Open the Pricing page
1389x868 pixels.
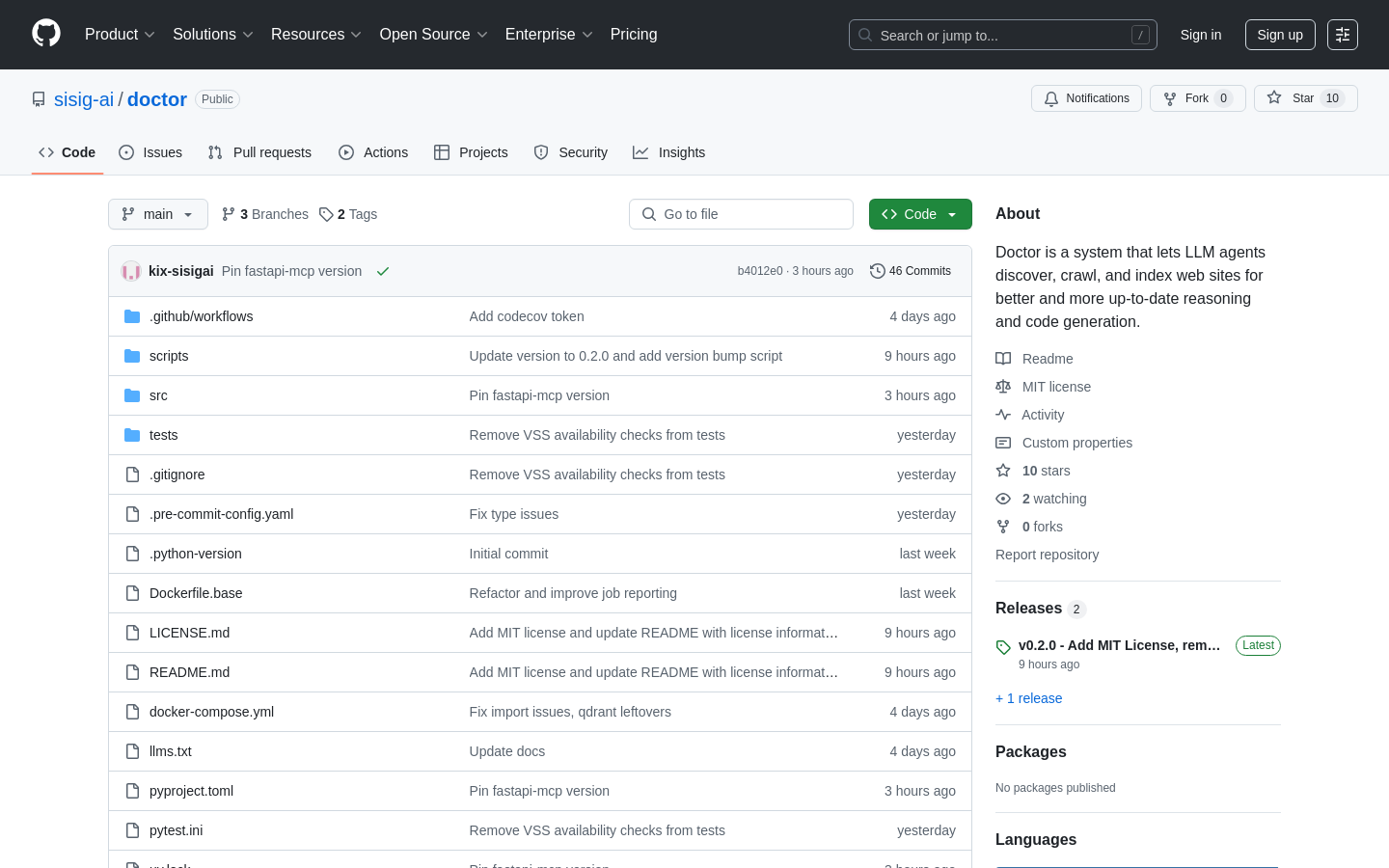634,34
